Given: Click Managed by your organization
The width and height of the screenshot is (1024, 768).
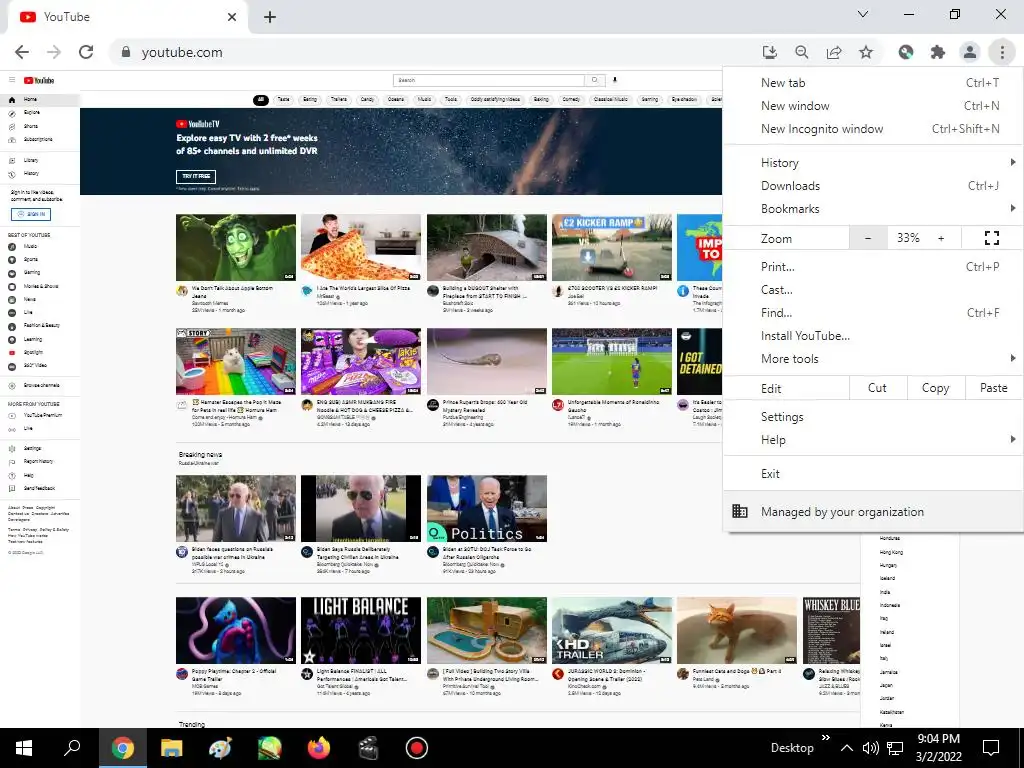Looking at the screenshot, I should tap(873, 511).
